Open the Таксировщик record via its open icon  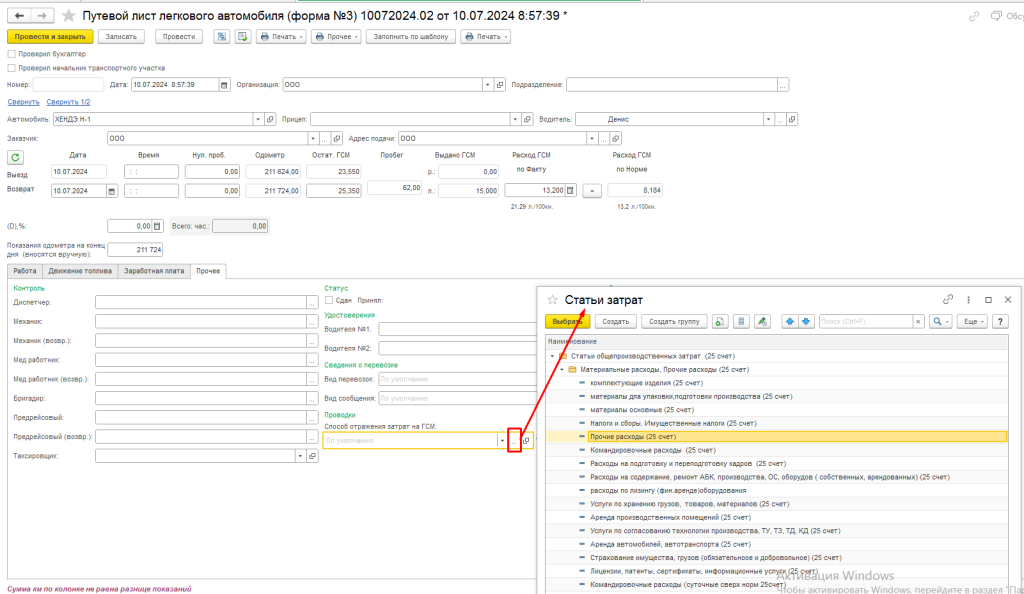pyautogui.click(x=312, y=456)
